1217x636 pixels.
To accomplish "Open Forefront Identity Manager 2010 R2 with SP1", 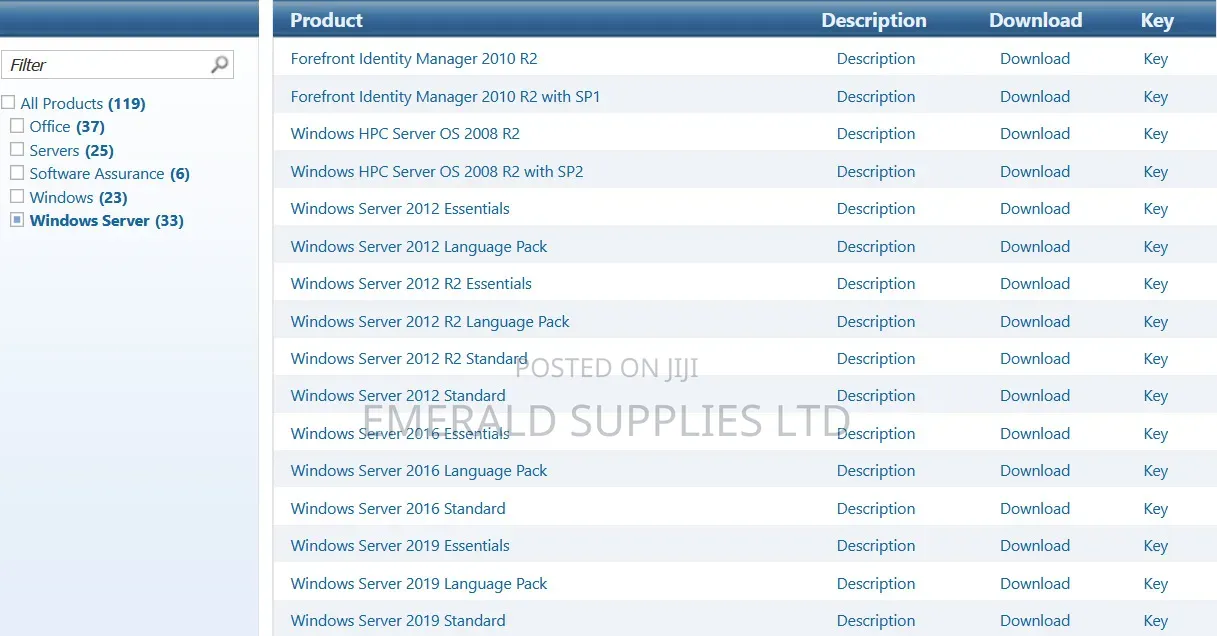I will coord(445,97).
